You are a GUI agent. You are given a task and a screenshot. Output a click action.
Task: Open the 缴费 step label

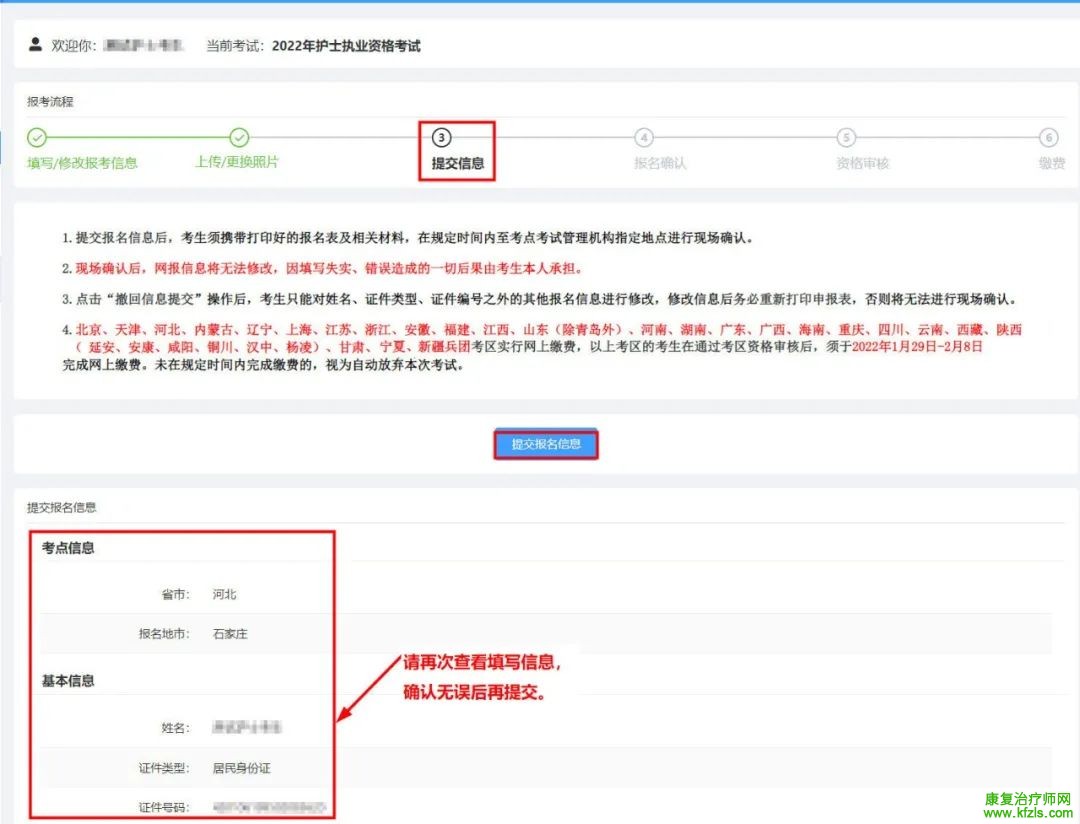[1051, 163]
